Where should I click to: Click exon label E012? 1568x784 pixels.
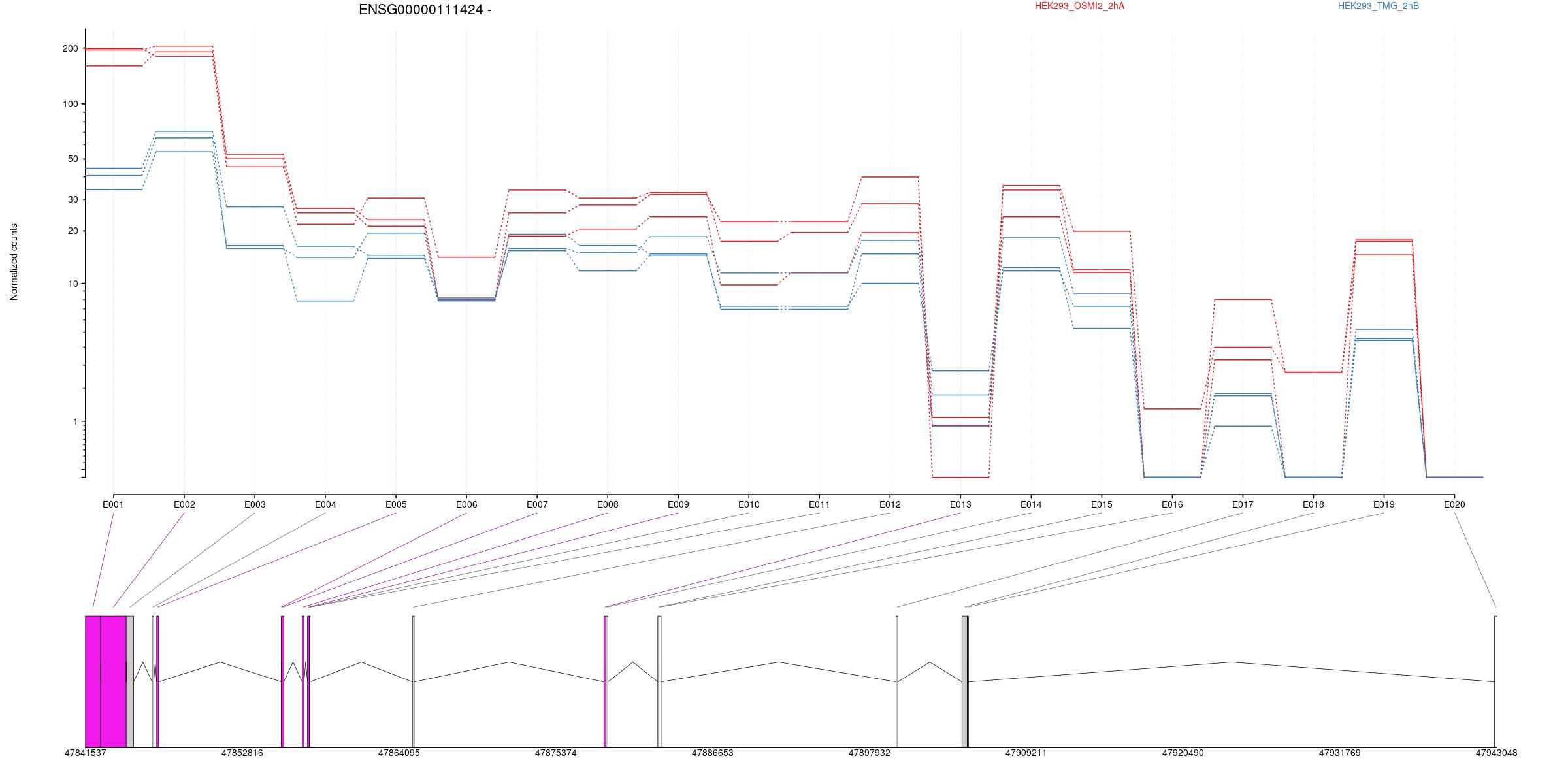click(890, 504)
